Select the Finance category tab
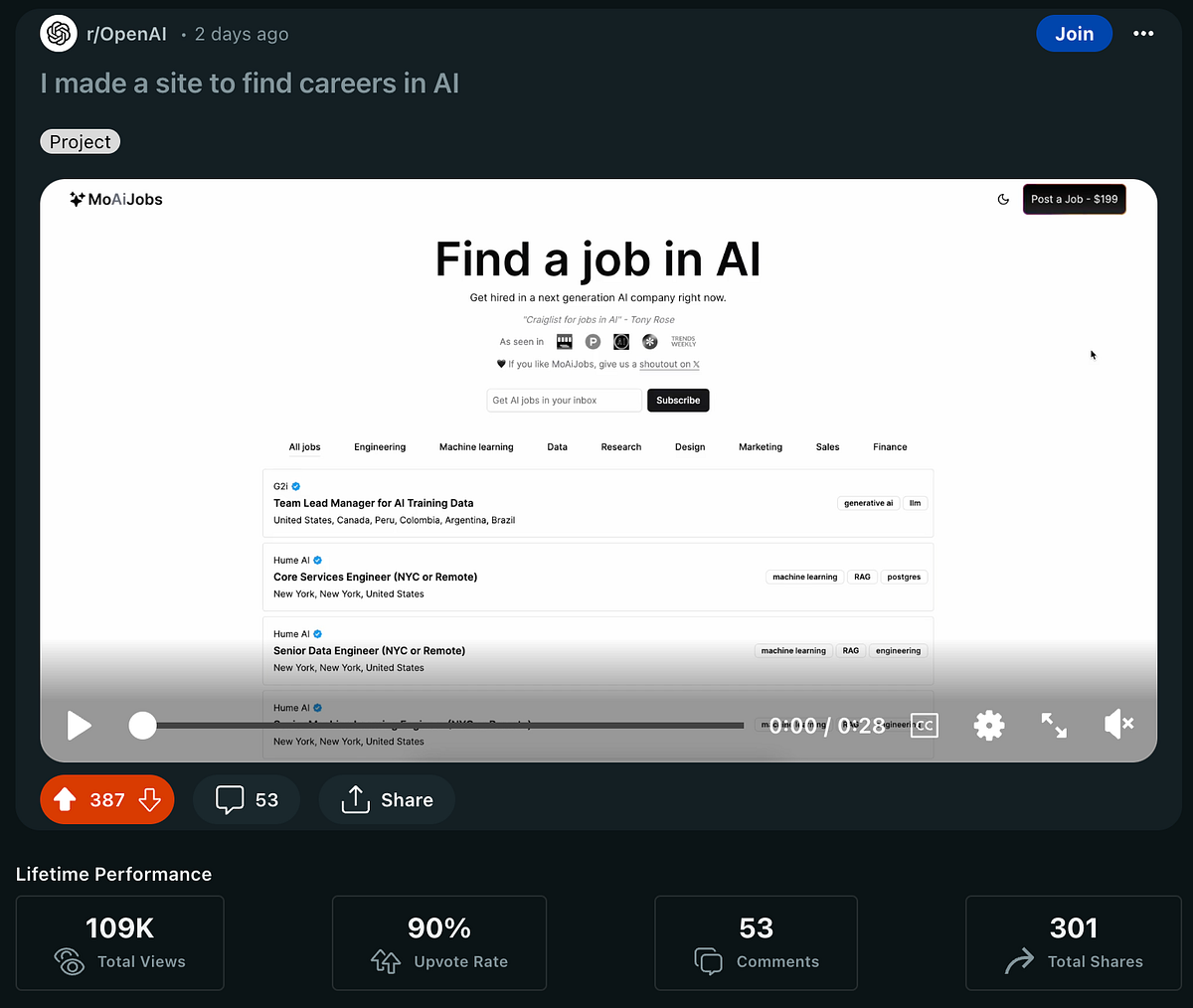 [889, 446]
